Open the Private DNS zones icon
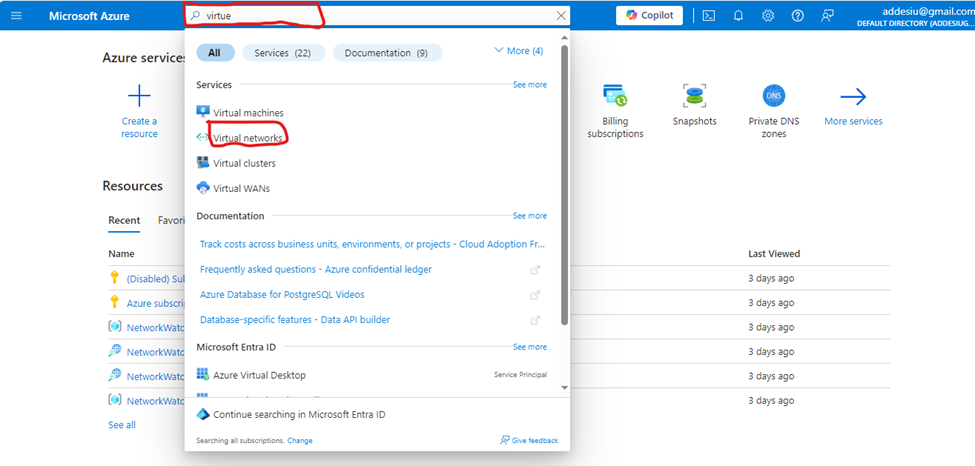The image size is (975, 466). coord(774,96)
